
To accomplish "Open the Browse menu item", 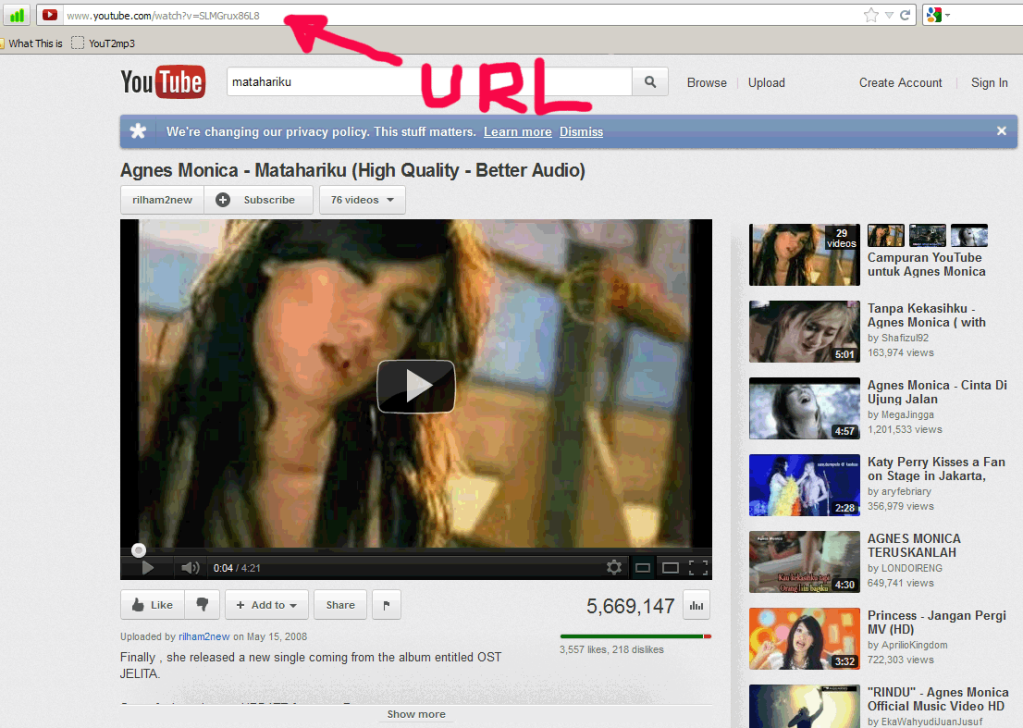I will pos(706,83).
